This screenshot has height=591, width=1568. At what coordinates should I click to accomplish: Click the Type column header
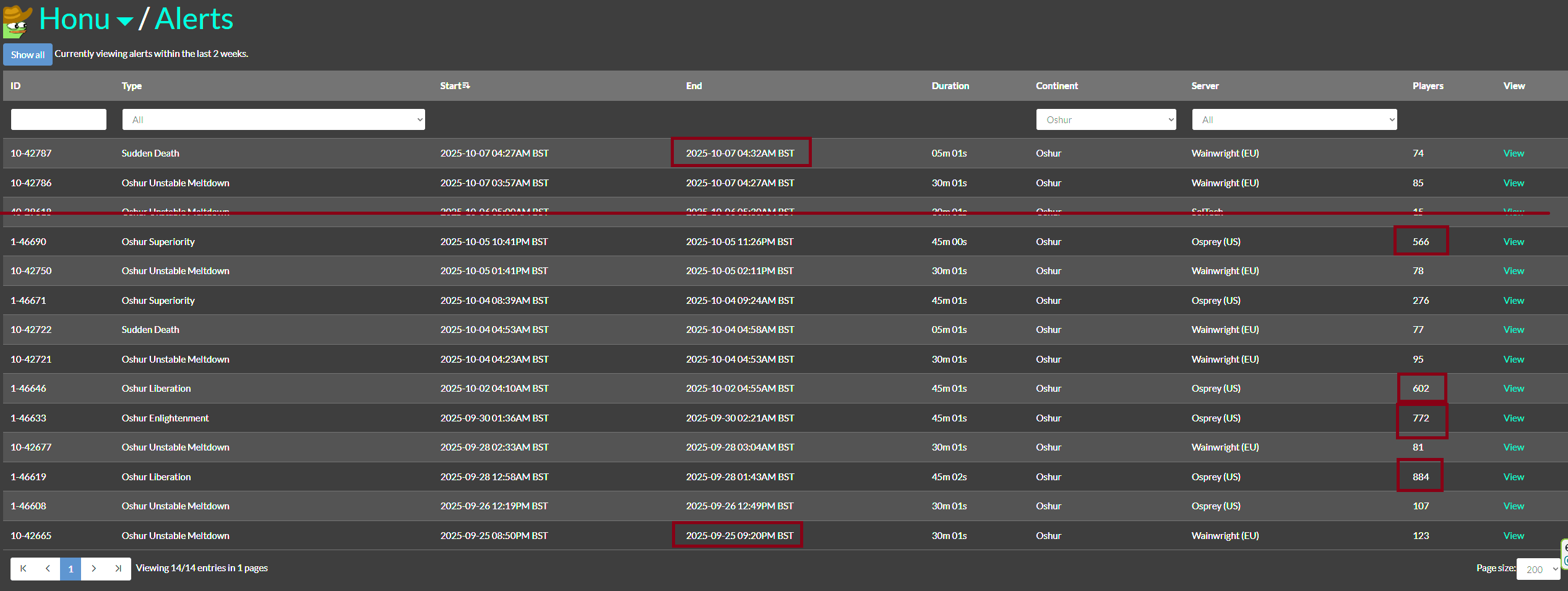[x=132, y=86]
